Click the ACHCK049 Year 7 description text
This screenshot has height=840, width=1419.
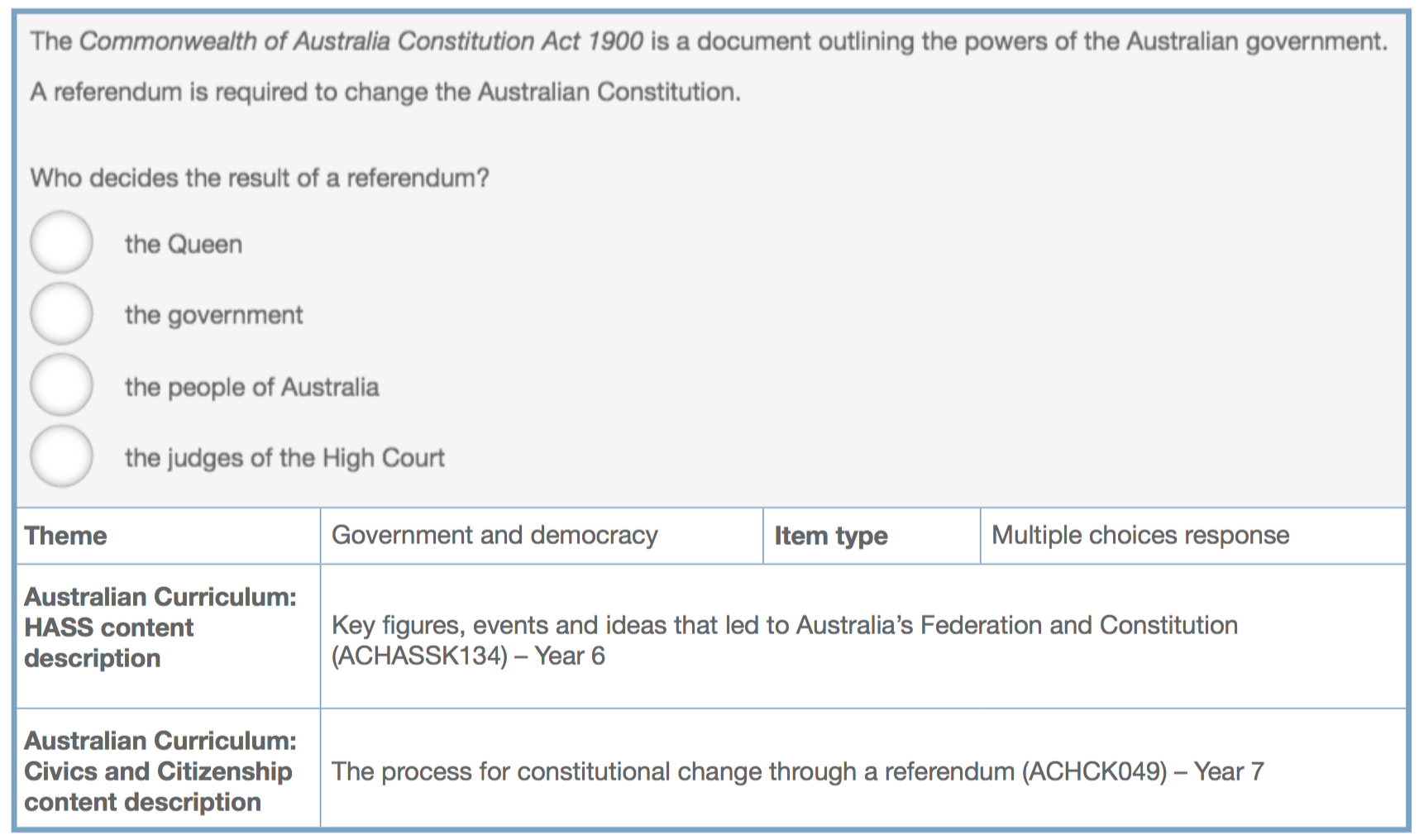tap(798, 771)
